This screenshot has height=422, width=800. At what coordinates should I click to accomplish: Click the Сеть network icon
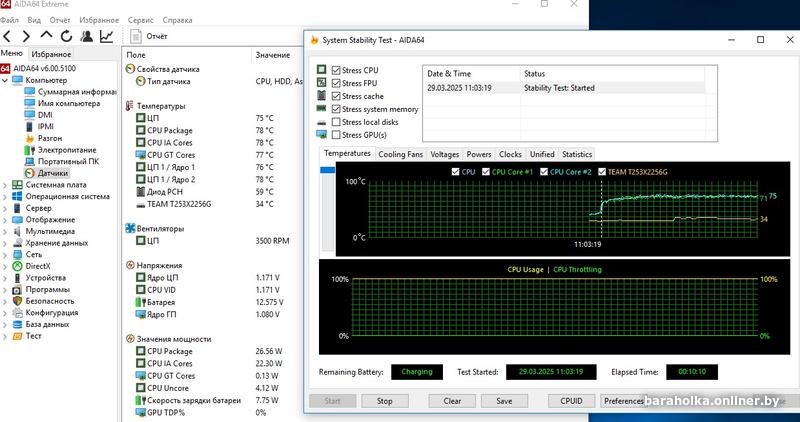17,255
